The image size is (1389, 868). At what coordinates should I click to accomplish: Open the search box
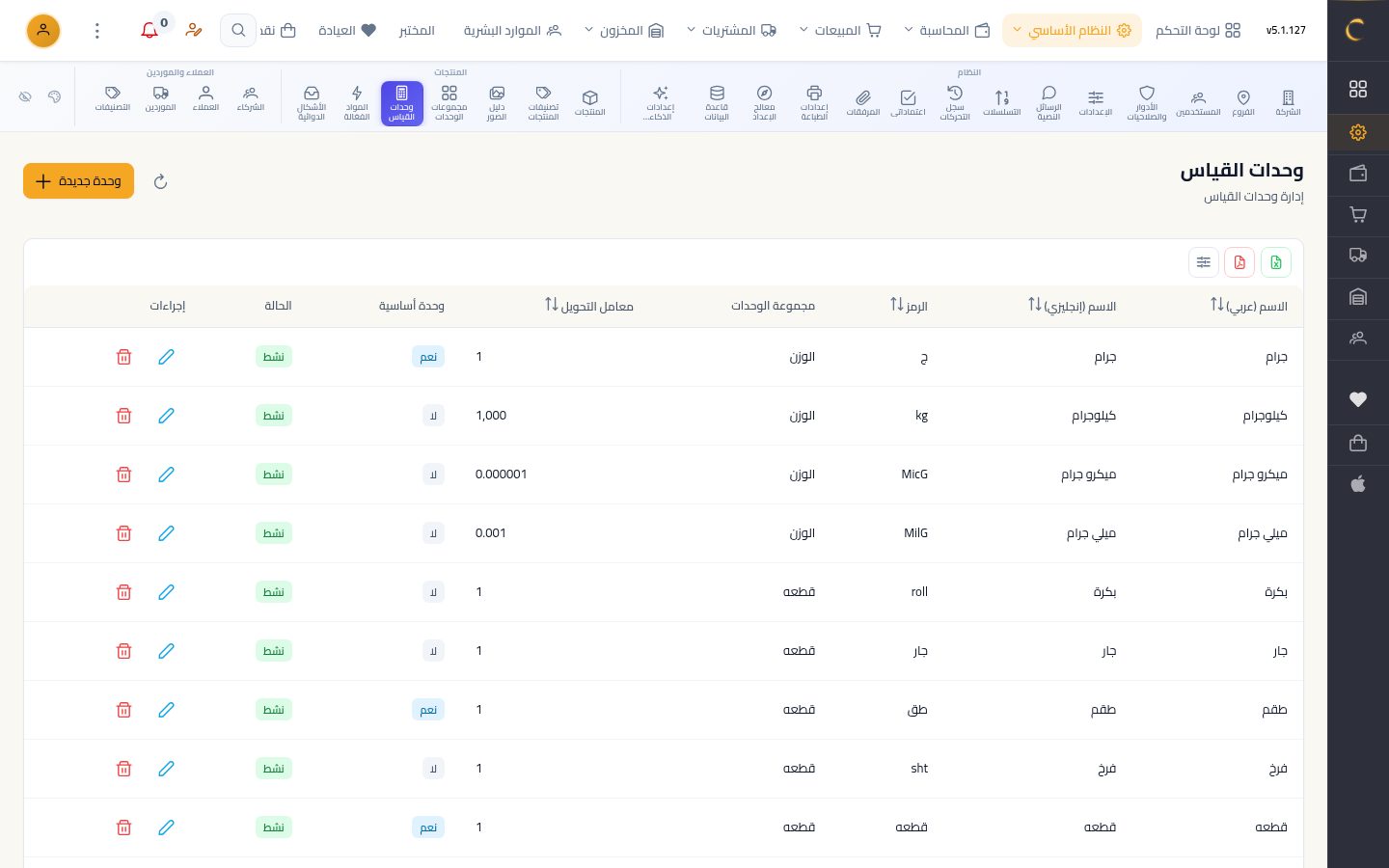point(238,31)
